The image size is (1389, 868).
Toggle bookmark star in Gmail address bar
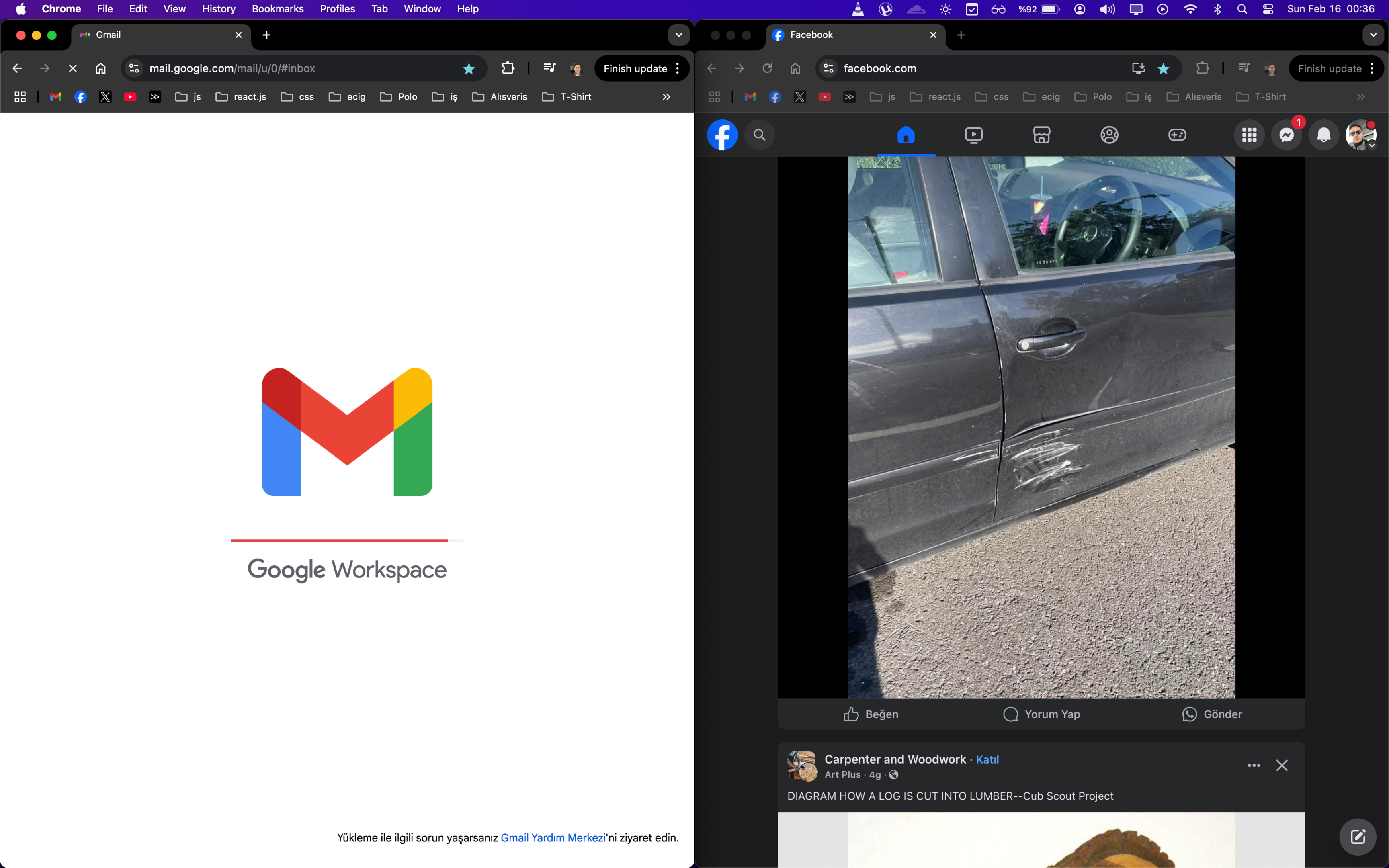469,68
